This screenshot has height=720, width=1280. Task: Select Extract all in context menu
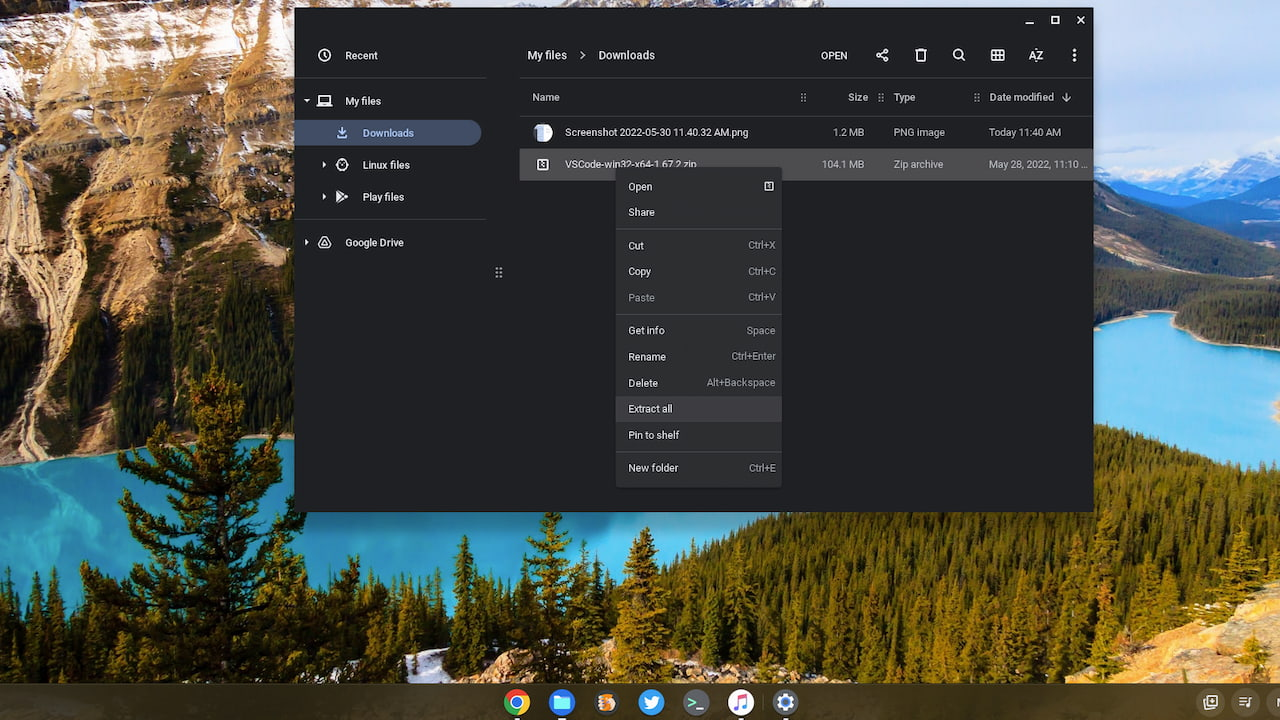coord(650,409)
